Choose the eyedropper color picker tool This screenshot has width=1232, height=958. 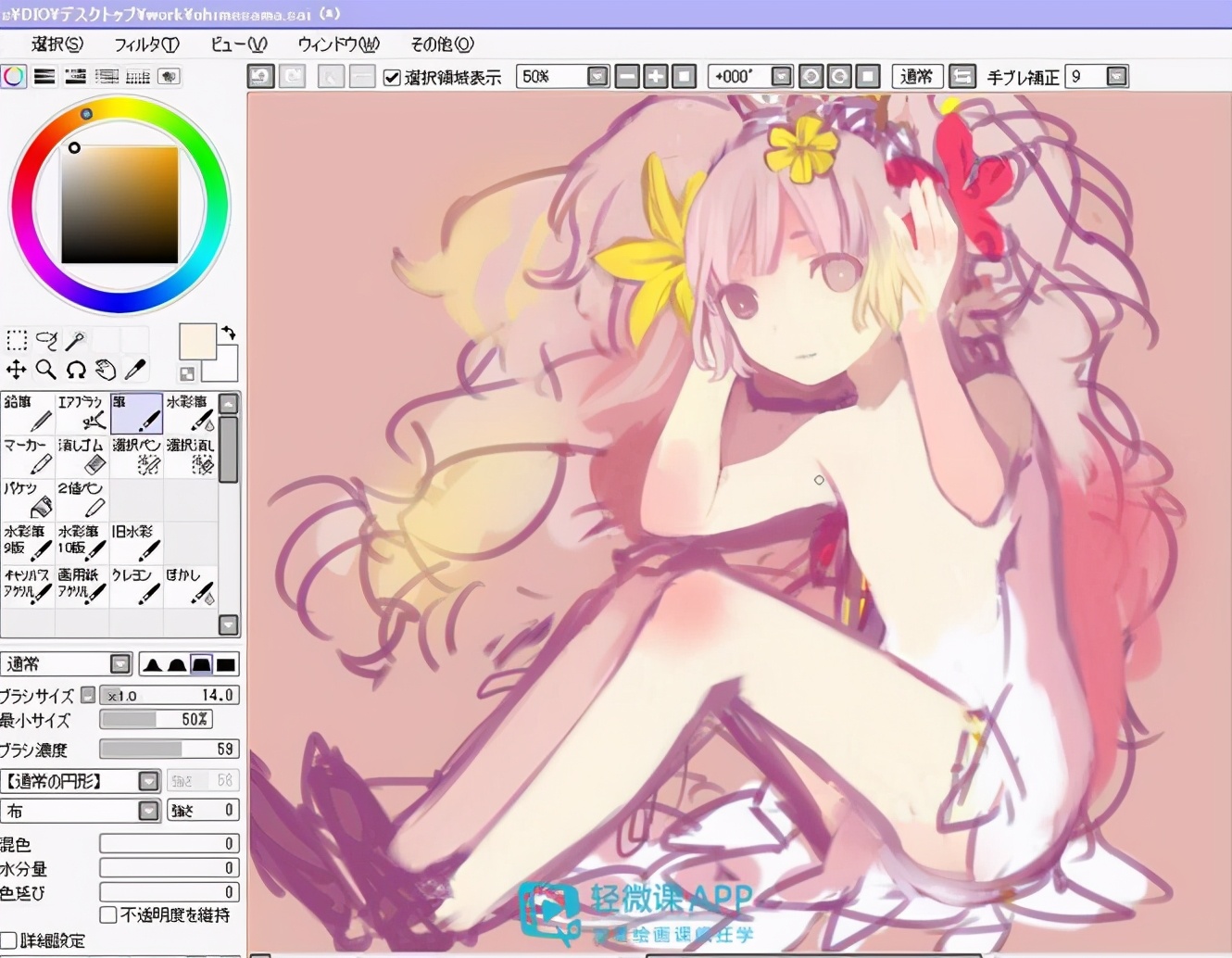(135, 370)
